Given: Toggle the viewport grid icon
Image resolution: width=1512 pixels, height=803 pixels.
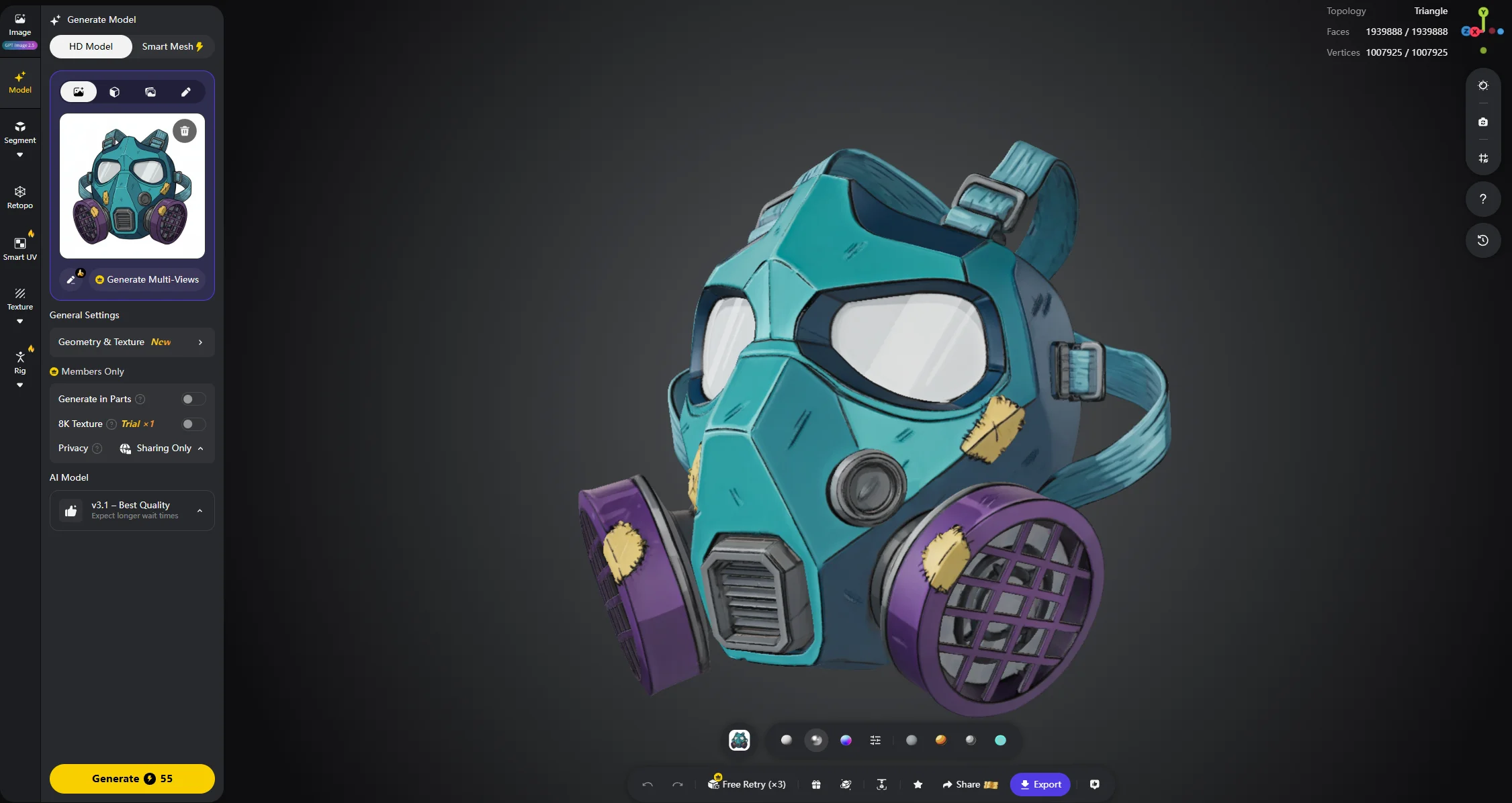Looking at the screenshot, I should pos(1483,158).
